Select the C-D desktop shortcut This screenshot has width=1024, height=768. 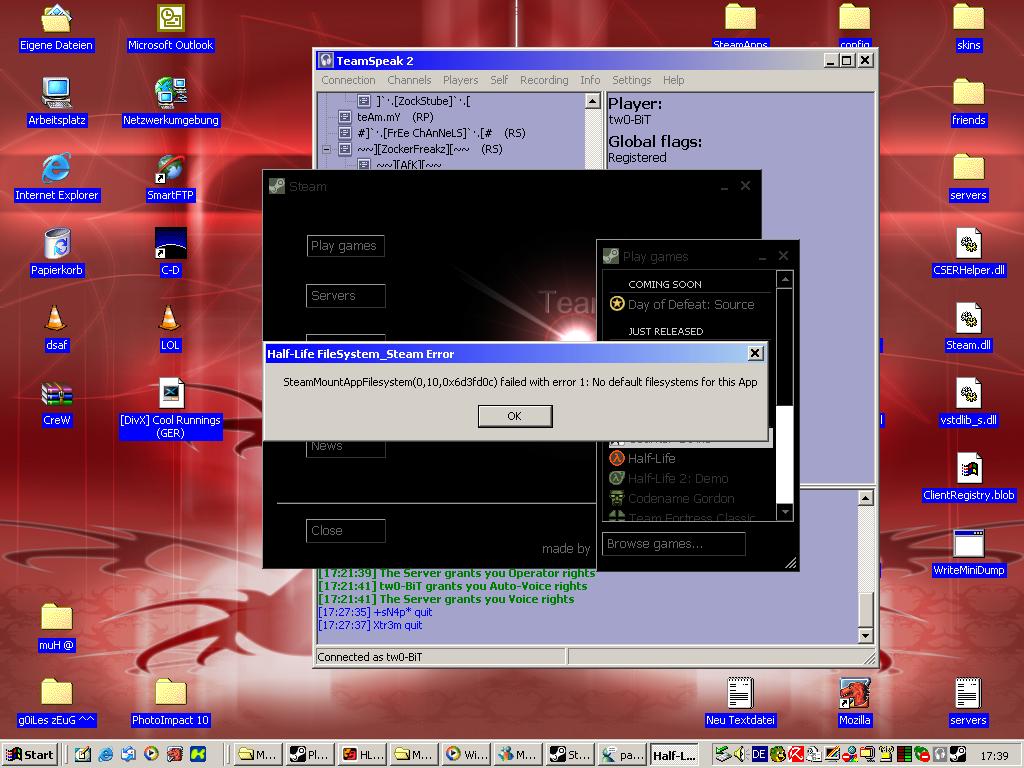pos(170,253)
